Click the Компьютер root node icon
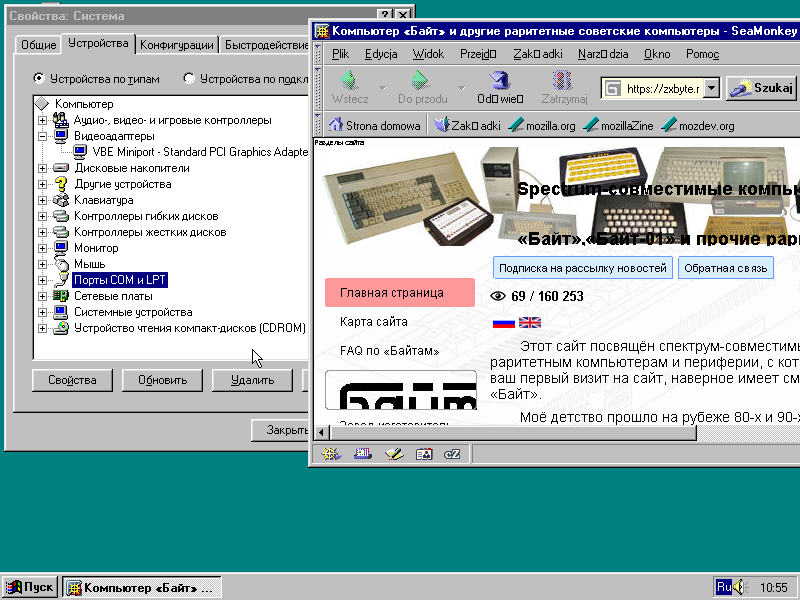Screen dimensions: 800x600 42,104
